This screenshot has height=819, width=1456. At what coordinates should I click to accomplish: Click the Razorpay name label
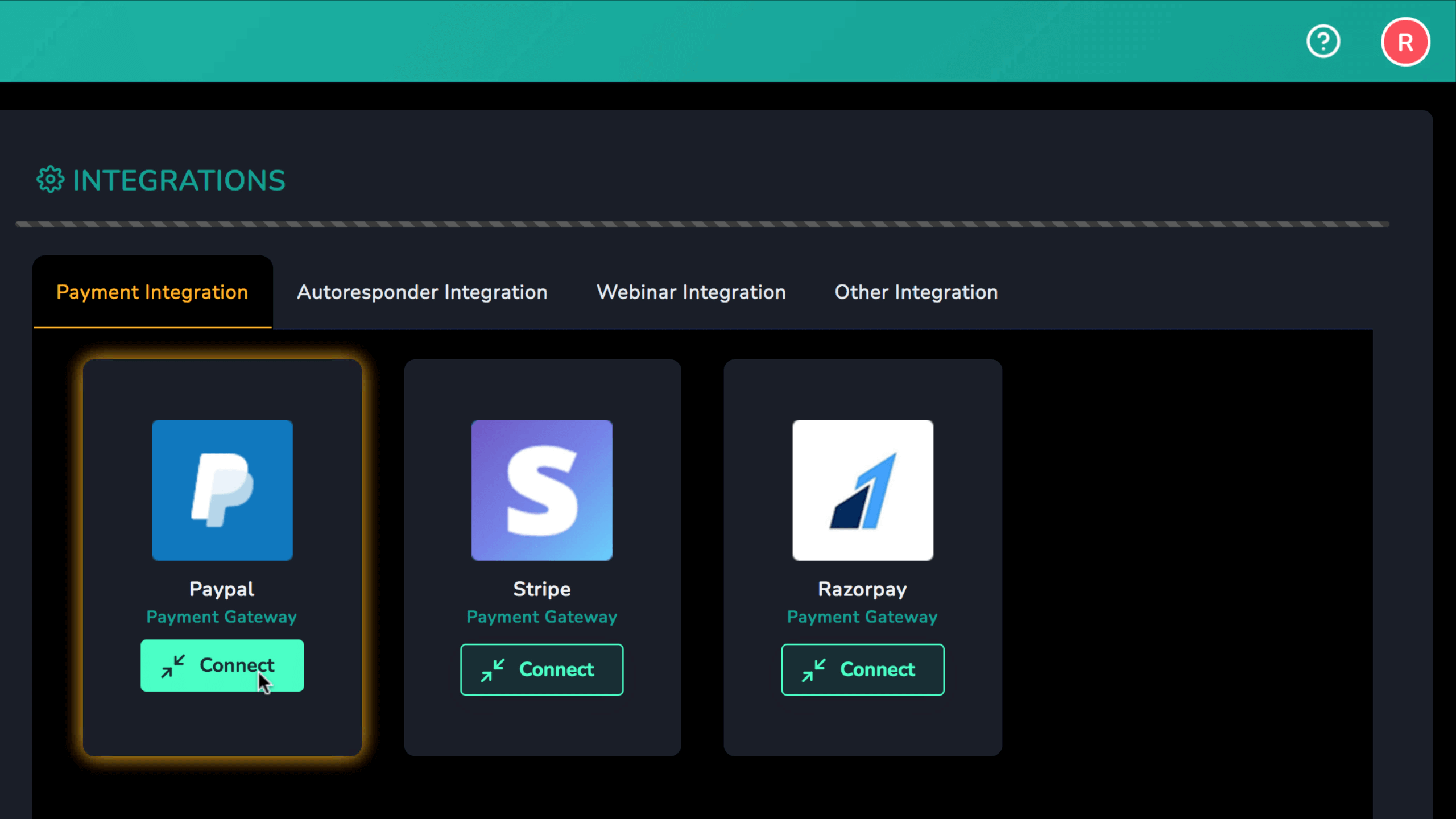pos(862,589)
